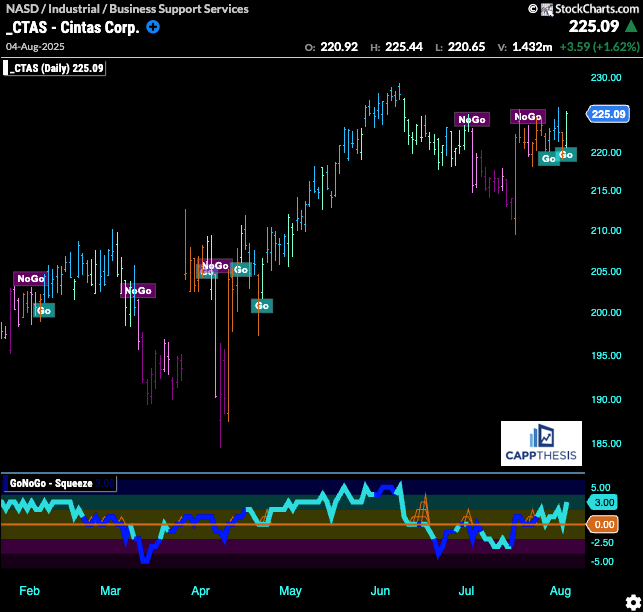The image size is (643, 612).
Task: Click the -2.50 oscillator axis label
Action: pyautogui.click(x=602, y=542)
